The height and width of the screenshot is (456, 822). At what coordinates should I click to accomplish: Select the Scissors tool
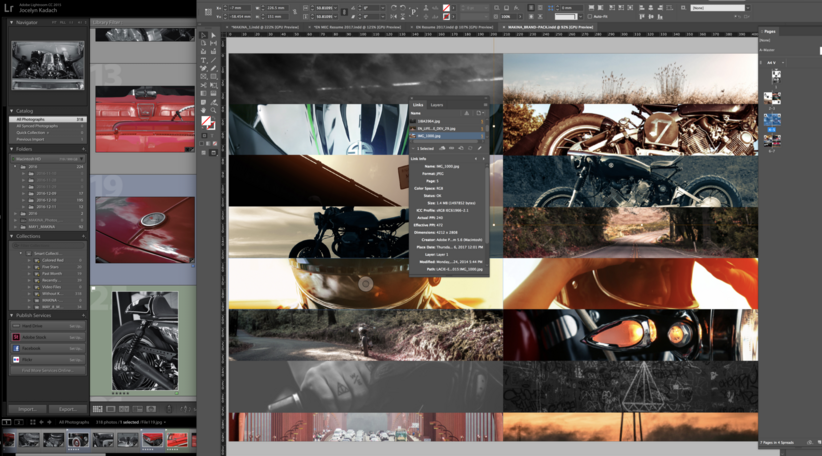[x=204, y=85]
